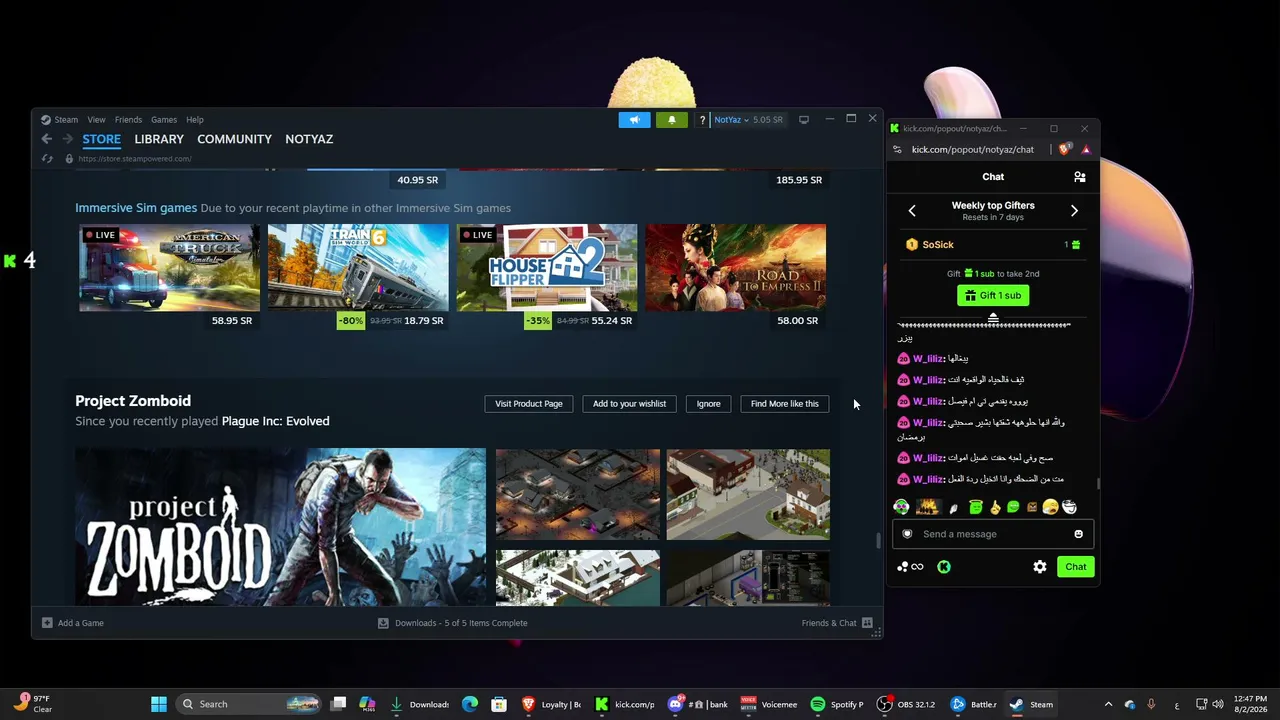
Task: Pick the green skull emote in Kick chat
Action: click(x=901, y=508)
